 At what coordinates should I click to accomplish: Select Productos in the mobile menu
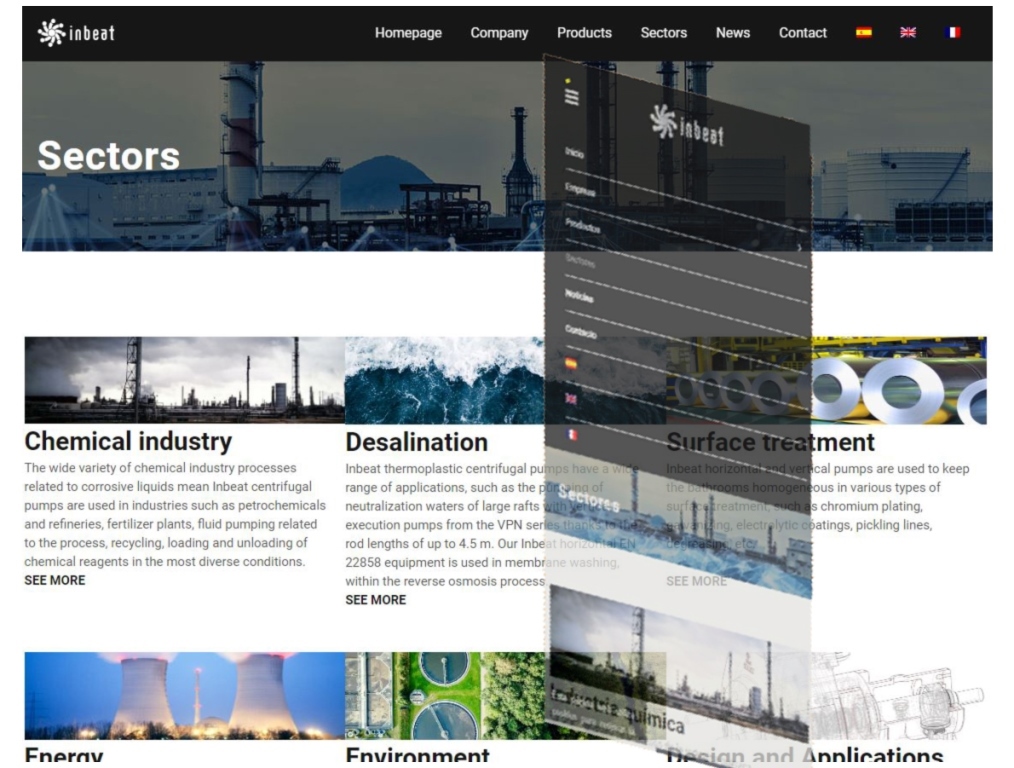pos(583,226)
